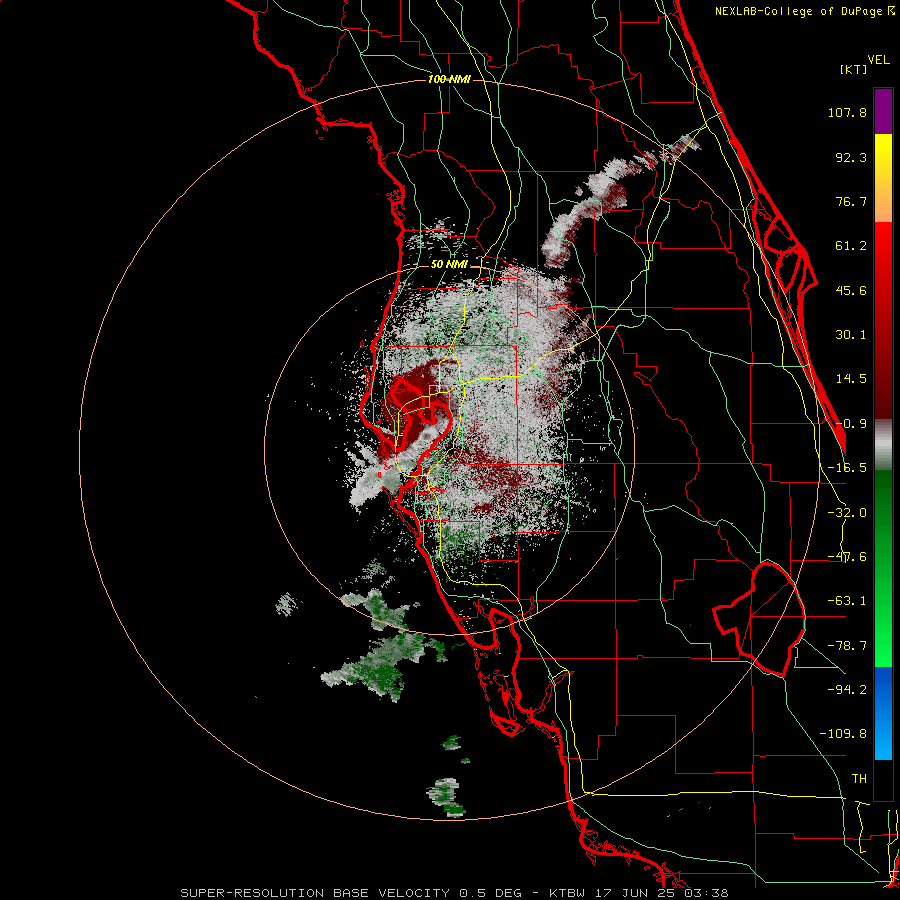Click the thick red lake outline in southeast

(761, 620)
